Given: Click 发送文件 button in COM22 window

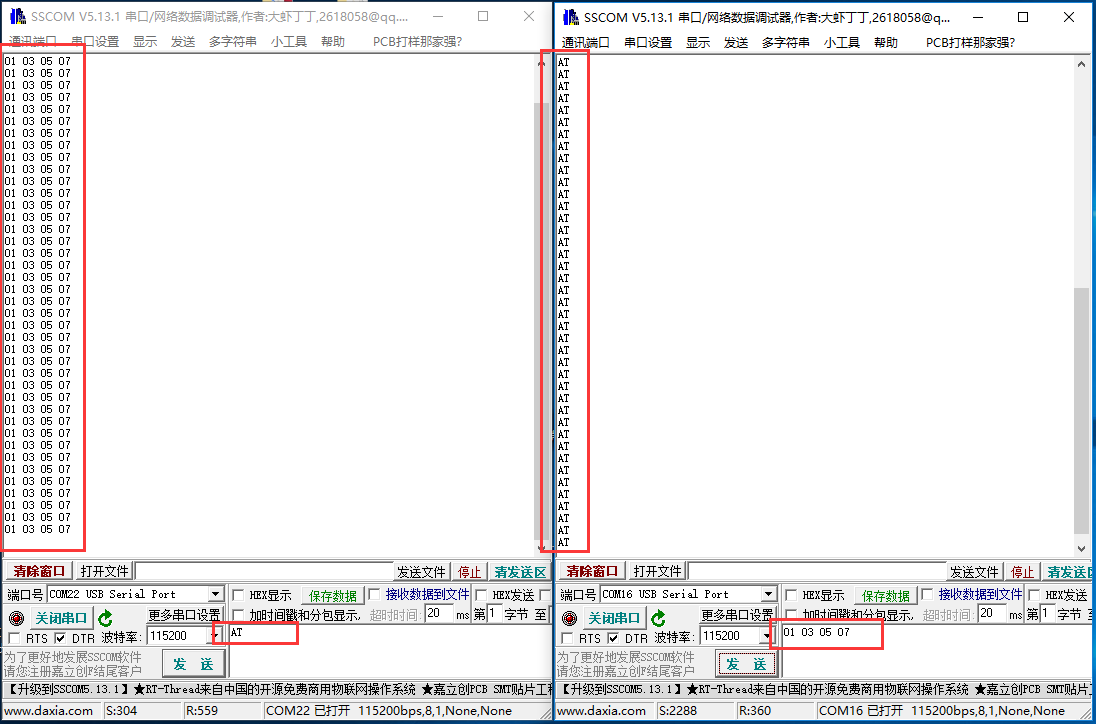Looking at the screenshot, I should click(421, 572).
